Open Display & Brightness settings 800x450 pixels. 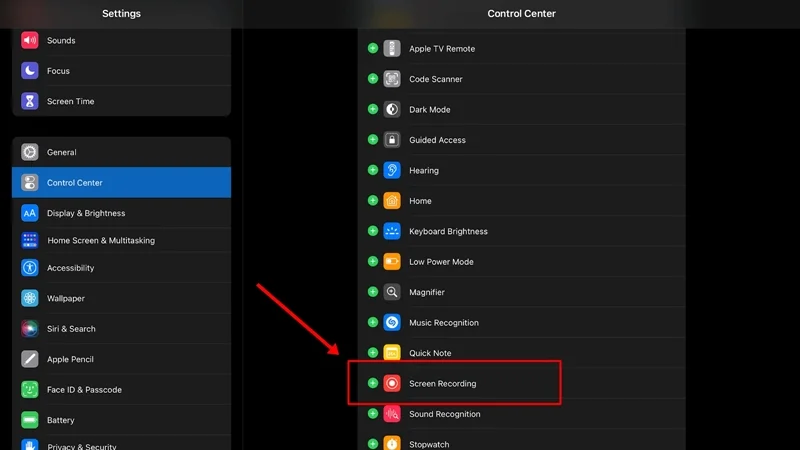click(x=121, y=213)
